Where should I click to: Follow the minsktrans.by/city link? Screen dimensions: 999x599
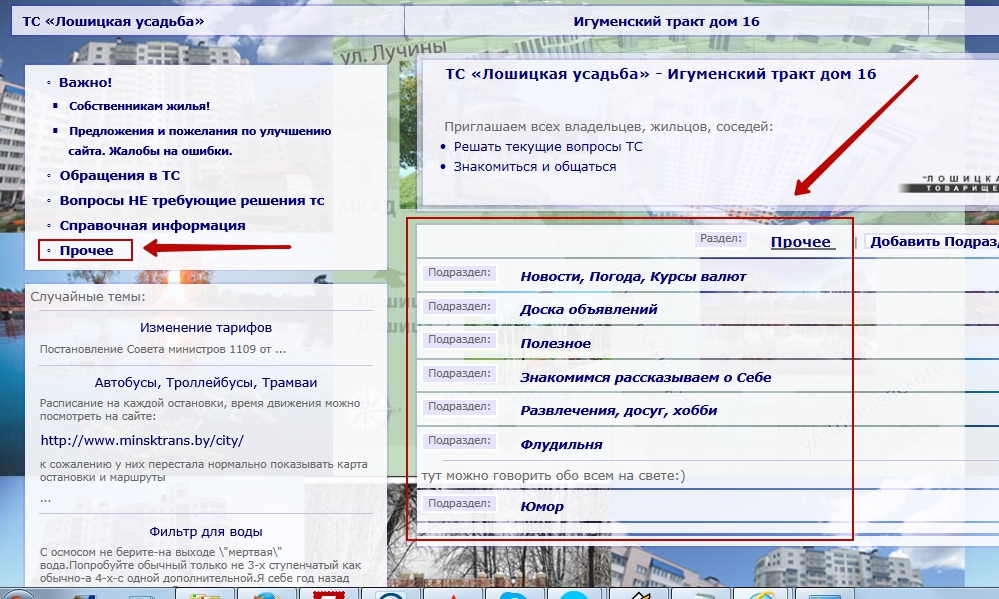pos(142,440)
